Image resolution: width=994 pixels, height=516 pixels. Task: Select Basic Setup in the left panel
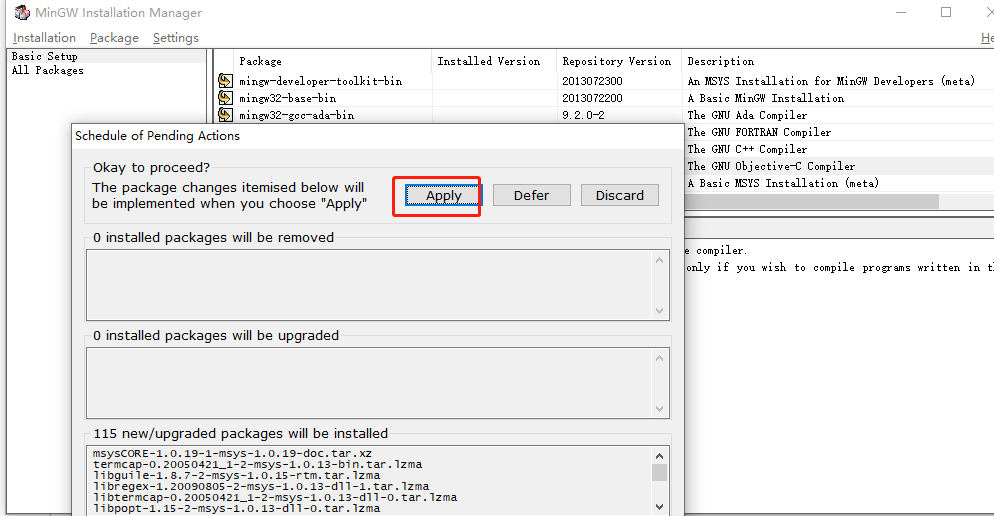point(44,56)
